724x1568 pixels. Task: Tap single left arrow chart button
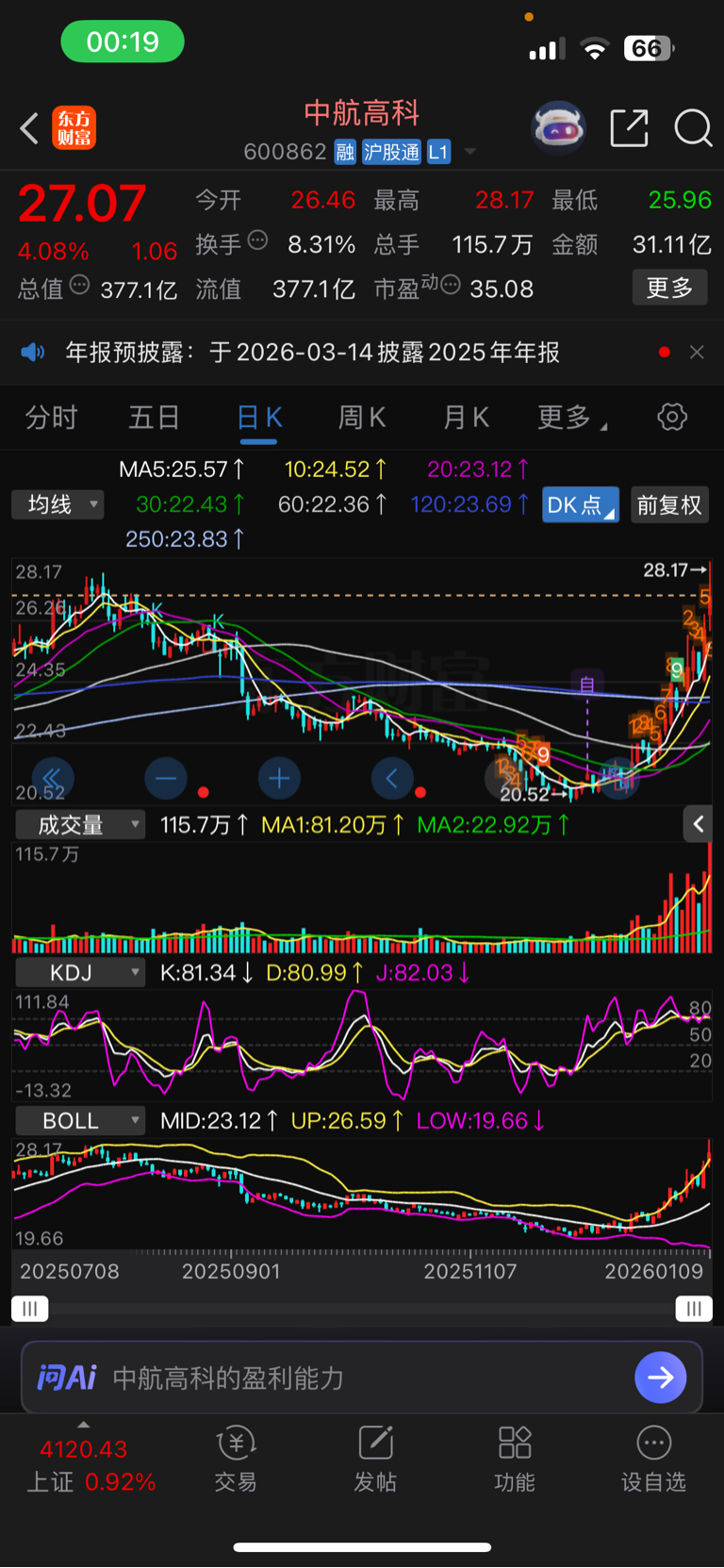392,779
